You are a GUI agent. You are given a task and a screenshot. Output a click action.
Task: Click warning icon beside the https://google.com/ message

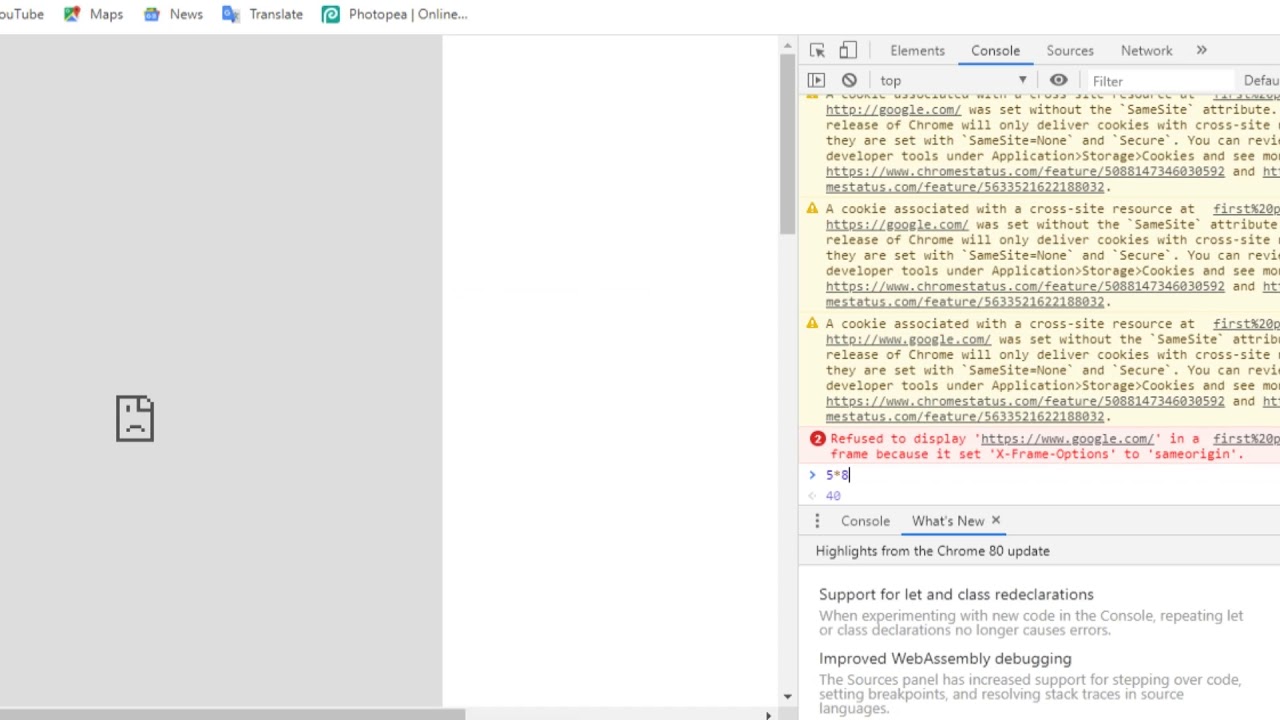[x=813, y=209]
